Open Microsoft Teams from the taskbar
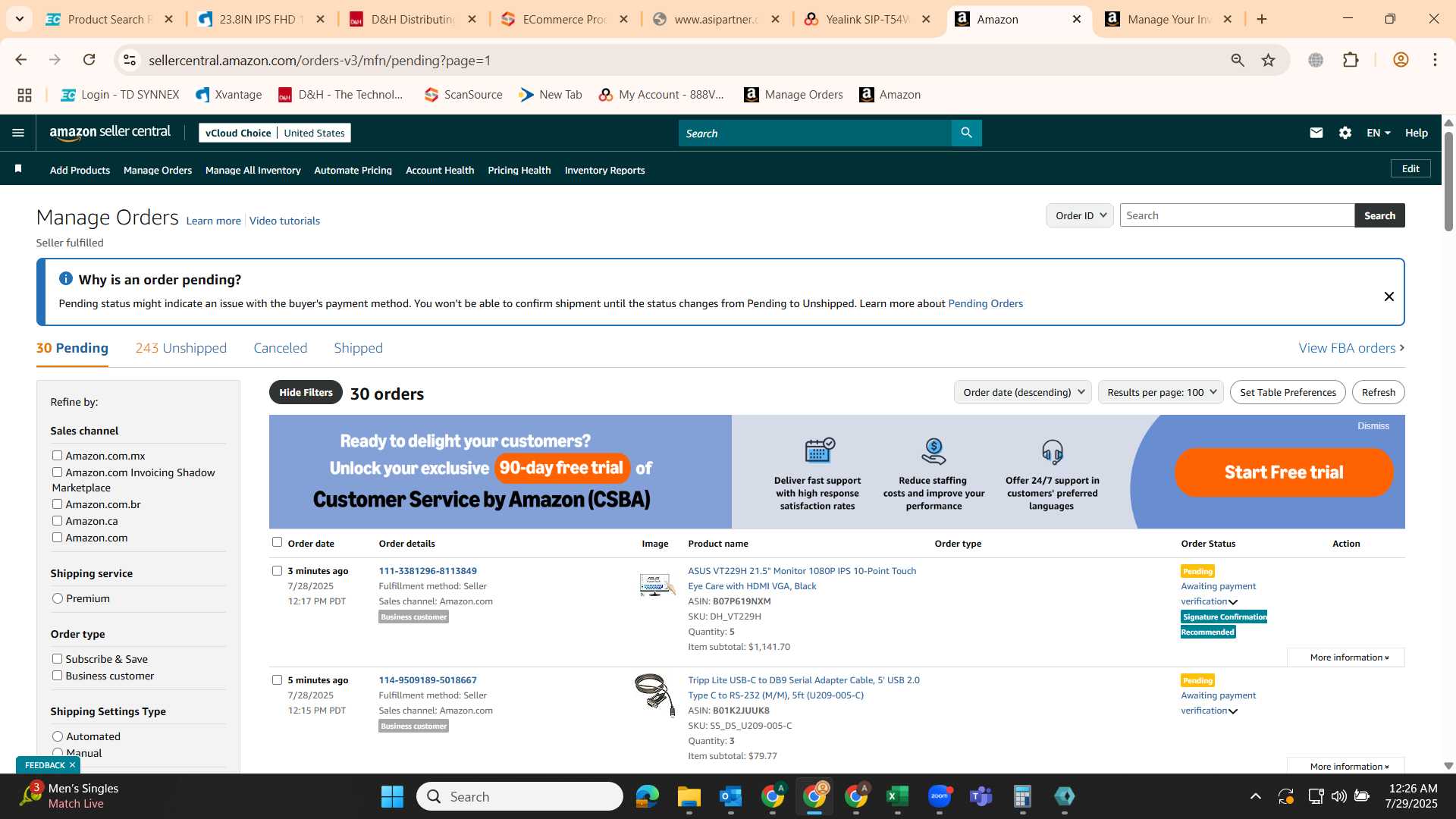Image resolution: width=1456 pixels, height=819 pixels. coord(981,796)
